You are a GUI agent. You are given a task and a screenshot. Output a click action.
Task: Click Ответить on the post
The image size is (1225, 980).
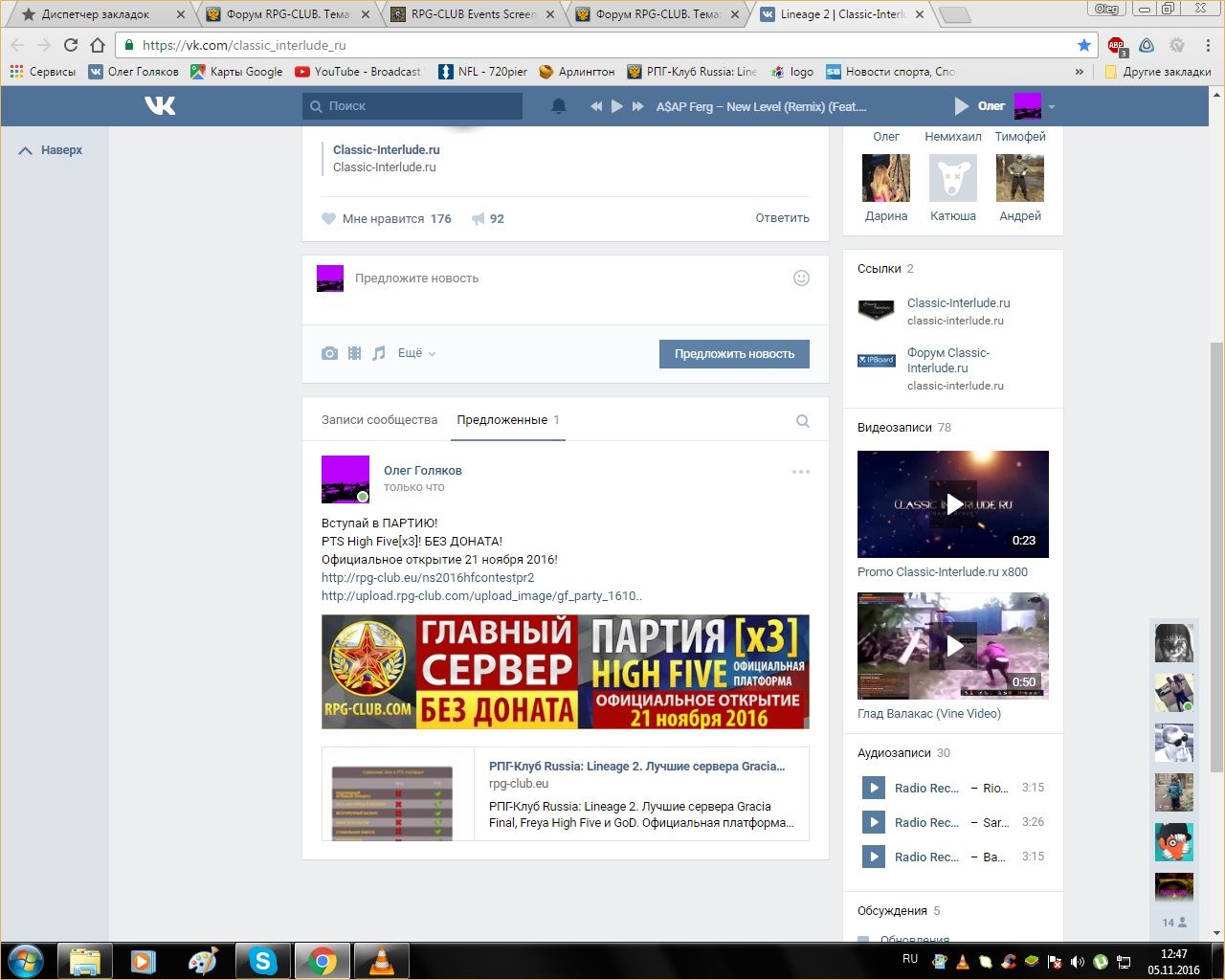click(x=782, y=218)
